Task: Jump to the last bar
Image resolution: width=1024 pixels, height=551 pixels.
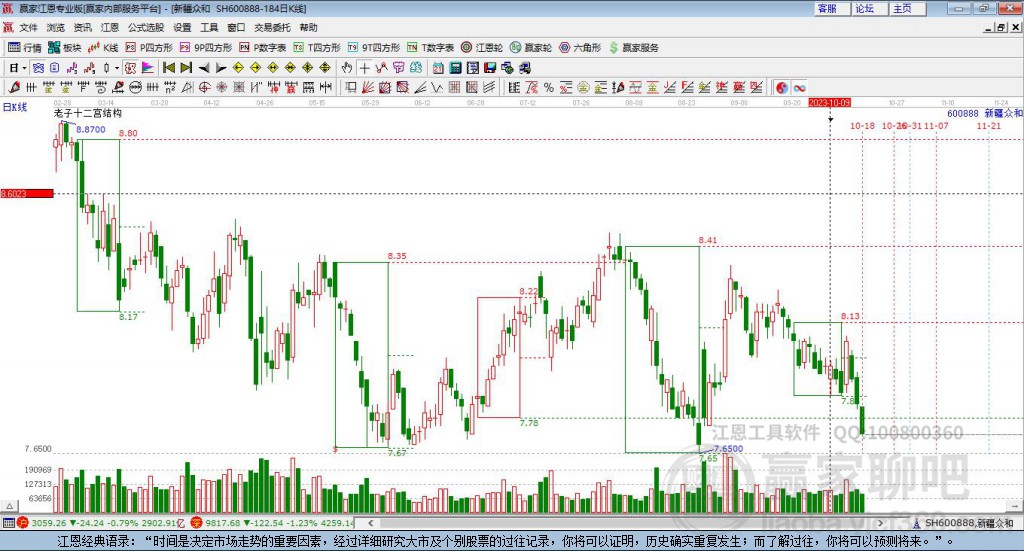Action: tap(186, 68)
